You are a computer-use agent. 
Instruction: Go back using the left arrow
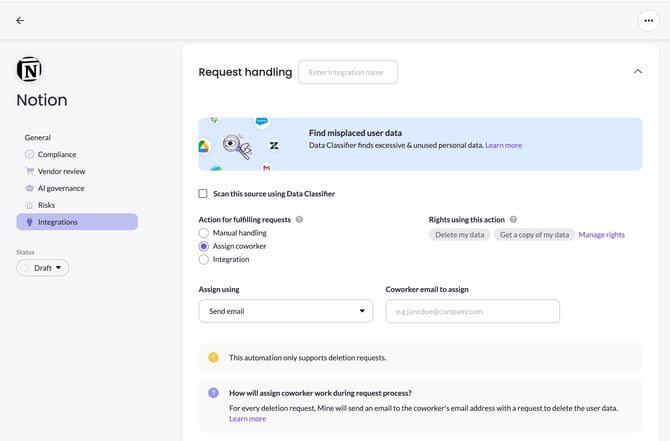20,21
